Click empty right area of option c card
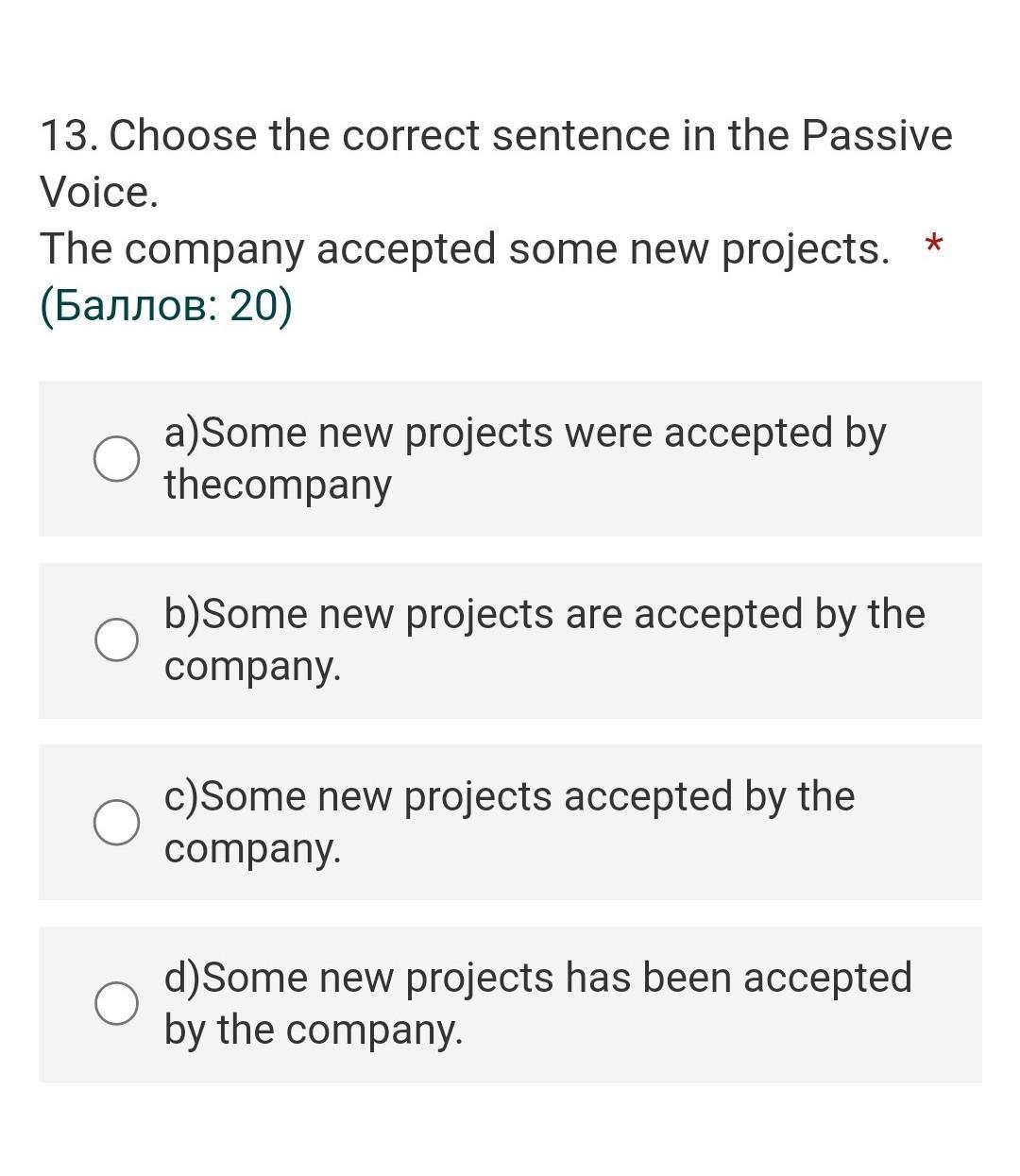The image size is (1020, 1176). tap(921, 822)
